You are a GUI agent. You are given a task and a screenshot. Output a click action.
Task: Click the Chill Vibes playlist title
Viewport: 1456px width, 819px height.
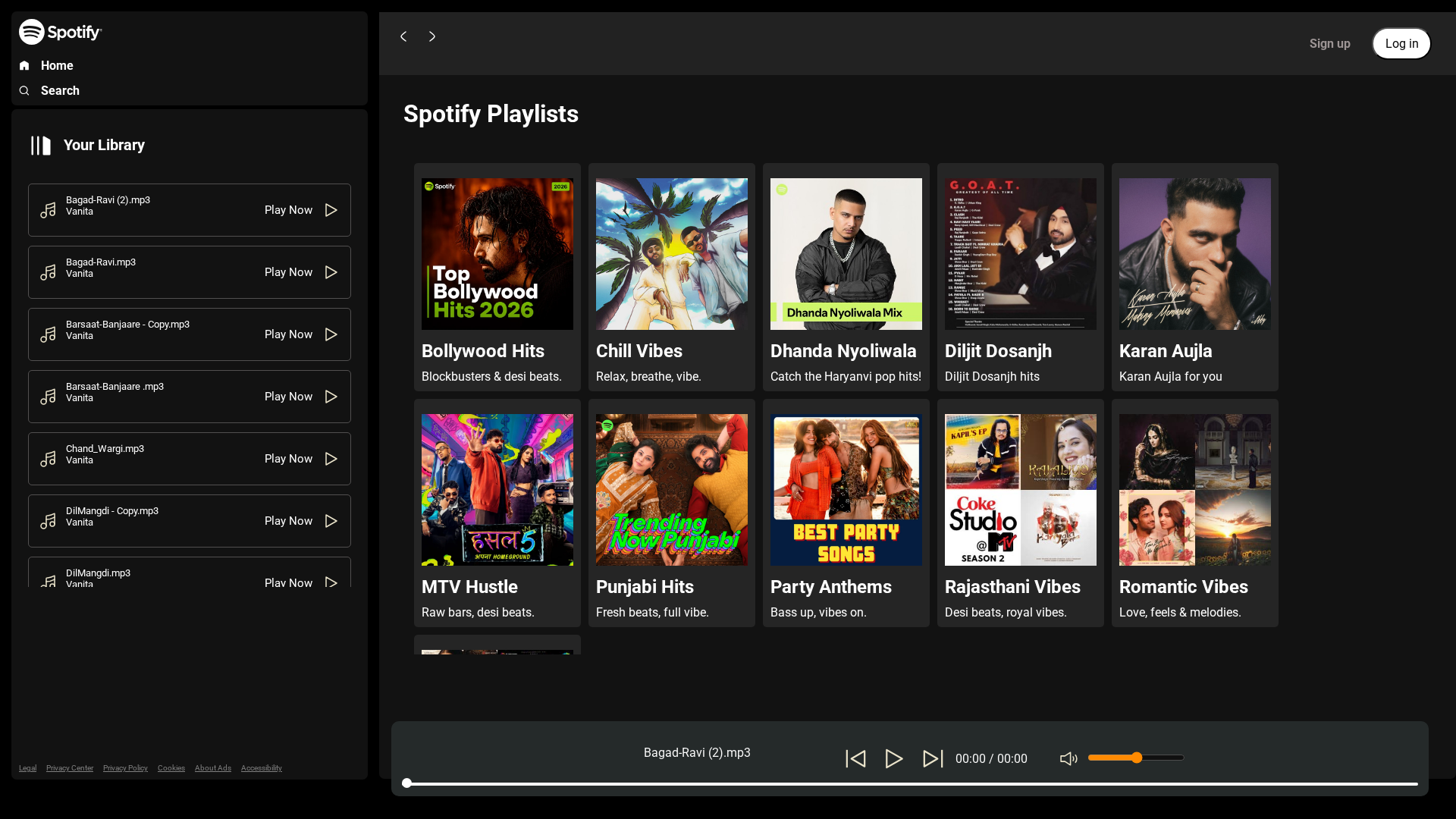pos(639,351)
